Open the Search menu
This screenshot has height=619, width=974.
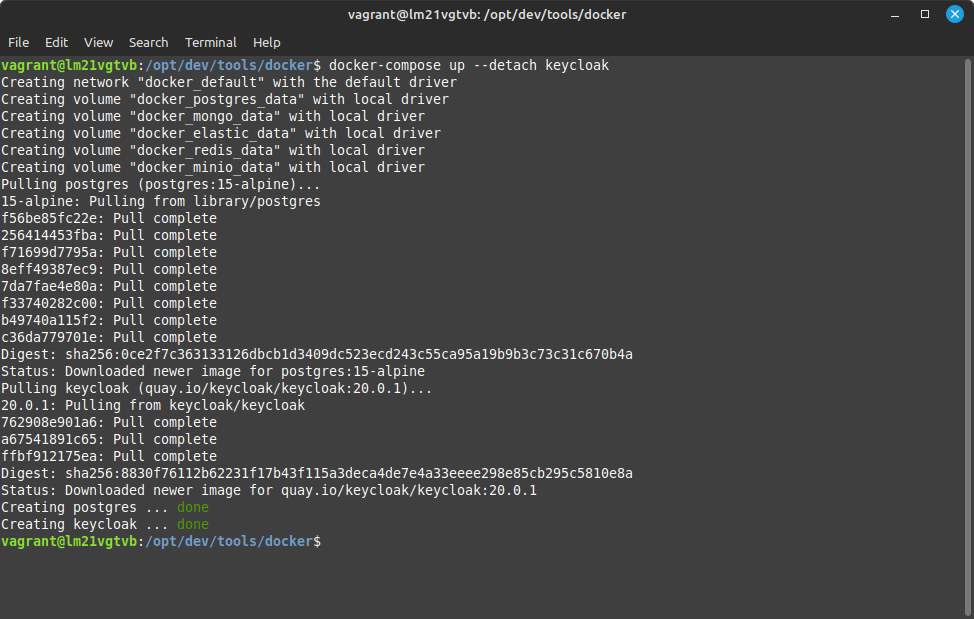pos(148,42)
